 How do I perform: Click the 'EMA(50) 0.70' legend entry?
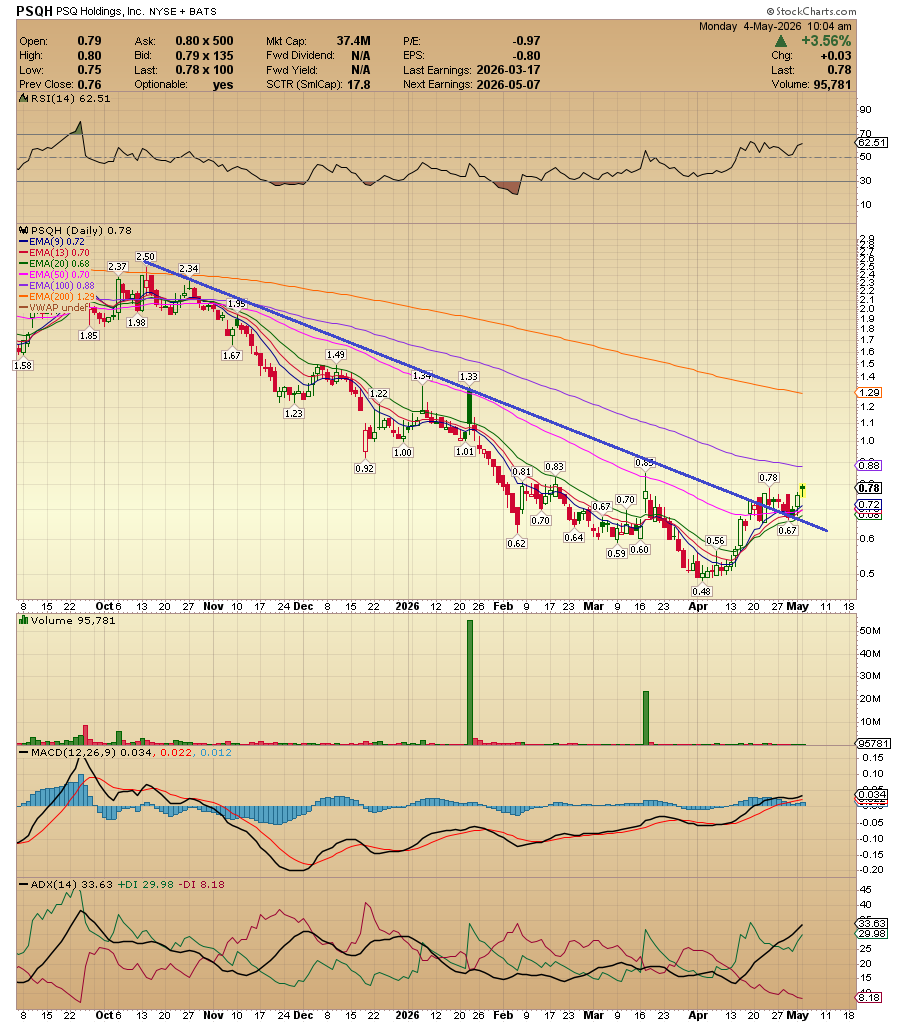coord(55,275)
